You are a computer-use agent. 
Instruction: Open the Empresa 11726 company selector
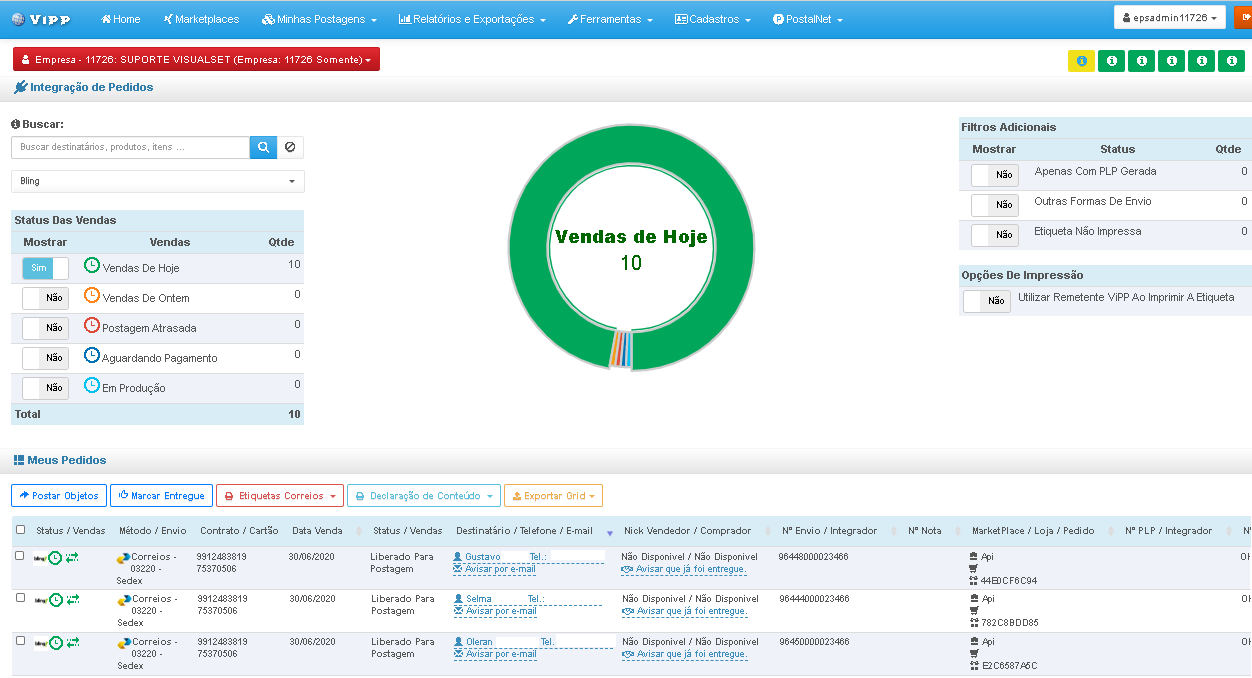click(x=196, y=60)
